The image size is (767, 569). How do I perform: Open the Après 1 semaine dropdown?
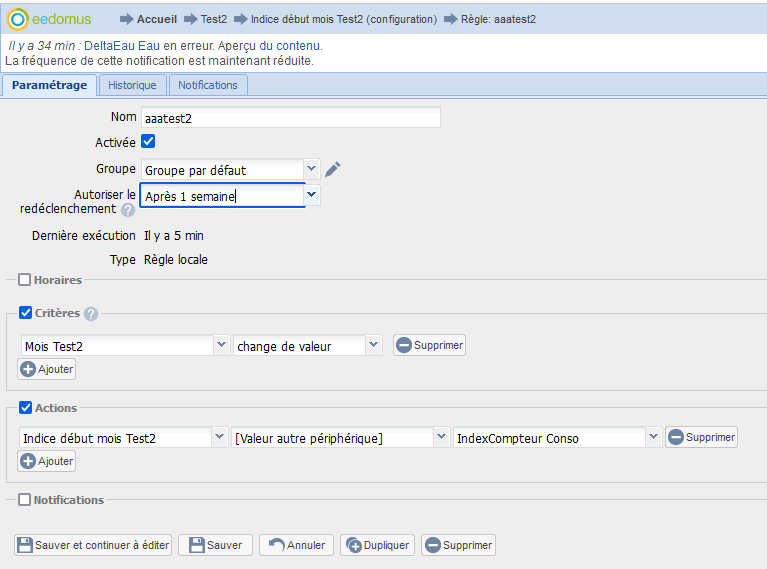312,195
